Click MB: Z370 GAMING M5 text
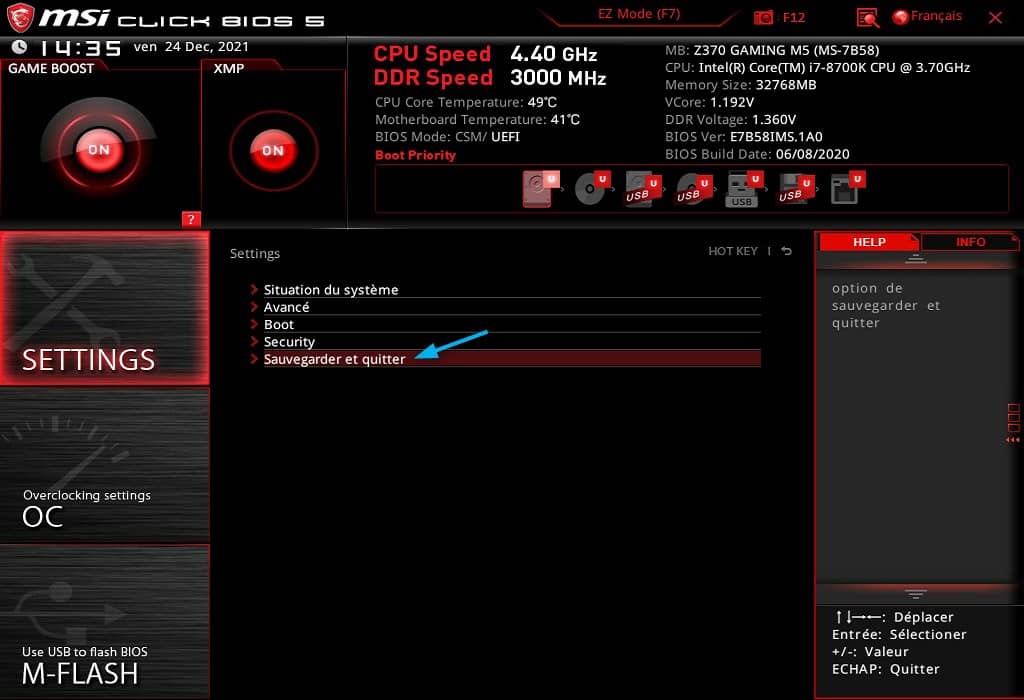The height and width of the screenshot is (700, 1024). click(772, 50)
